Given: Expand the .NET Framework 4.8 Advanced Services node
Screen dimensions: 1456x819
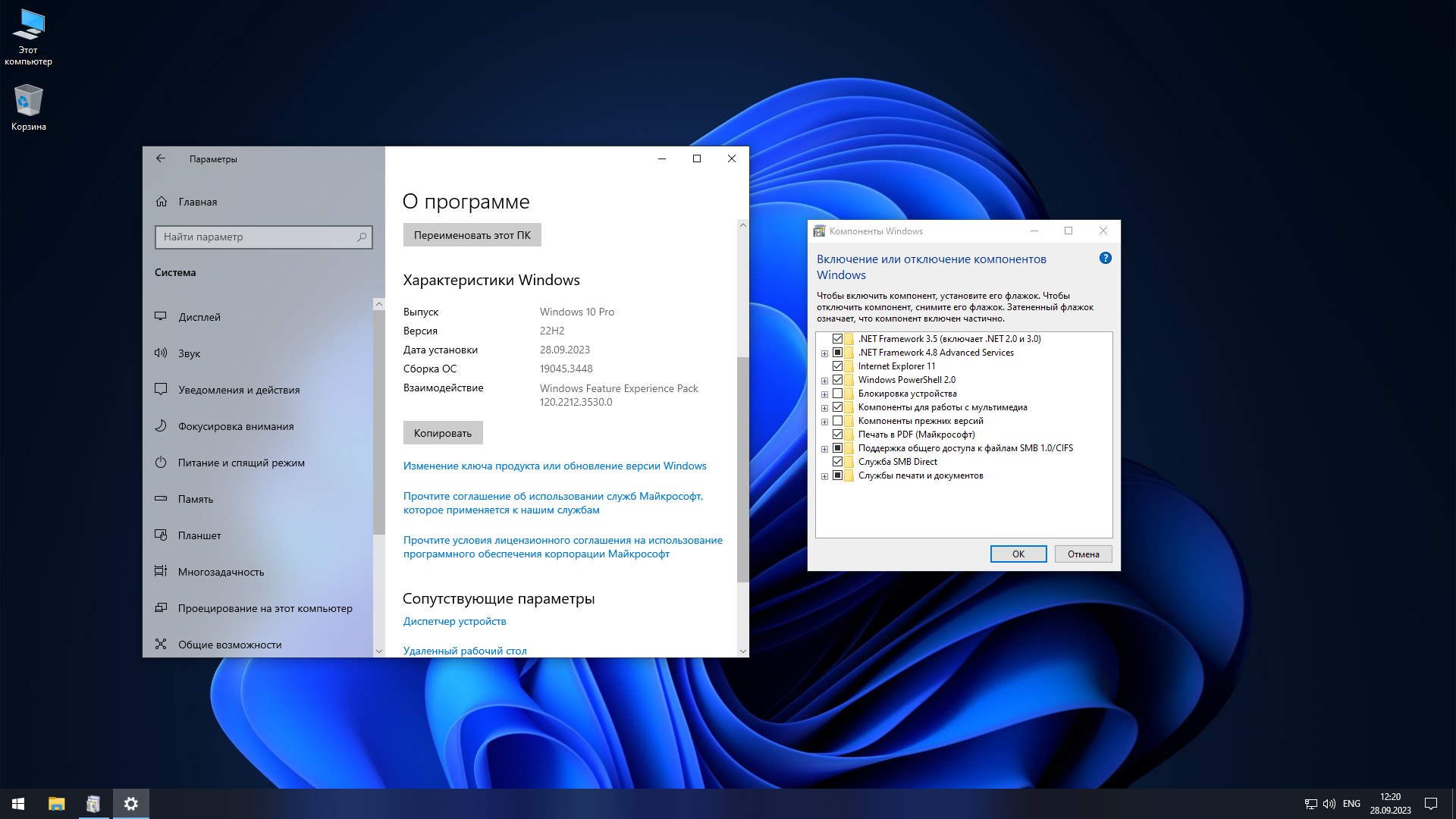Looking at the screenshot, I should 824,353.
